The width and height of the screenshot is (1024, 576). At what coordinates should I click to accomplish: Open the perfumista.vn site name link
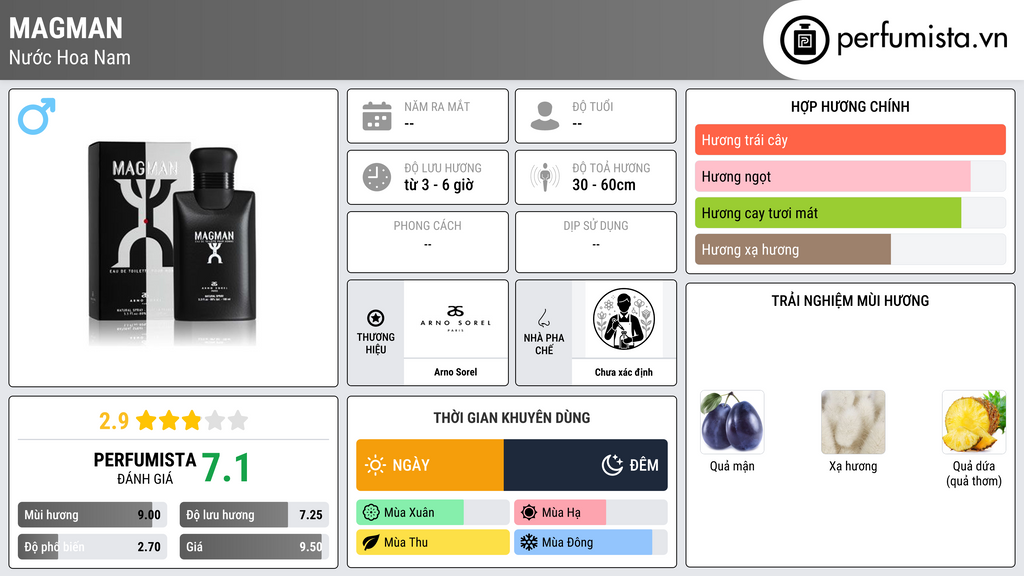point(922,39)
